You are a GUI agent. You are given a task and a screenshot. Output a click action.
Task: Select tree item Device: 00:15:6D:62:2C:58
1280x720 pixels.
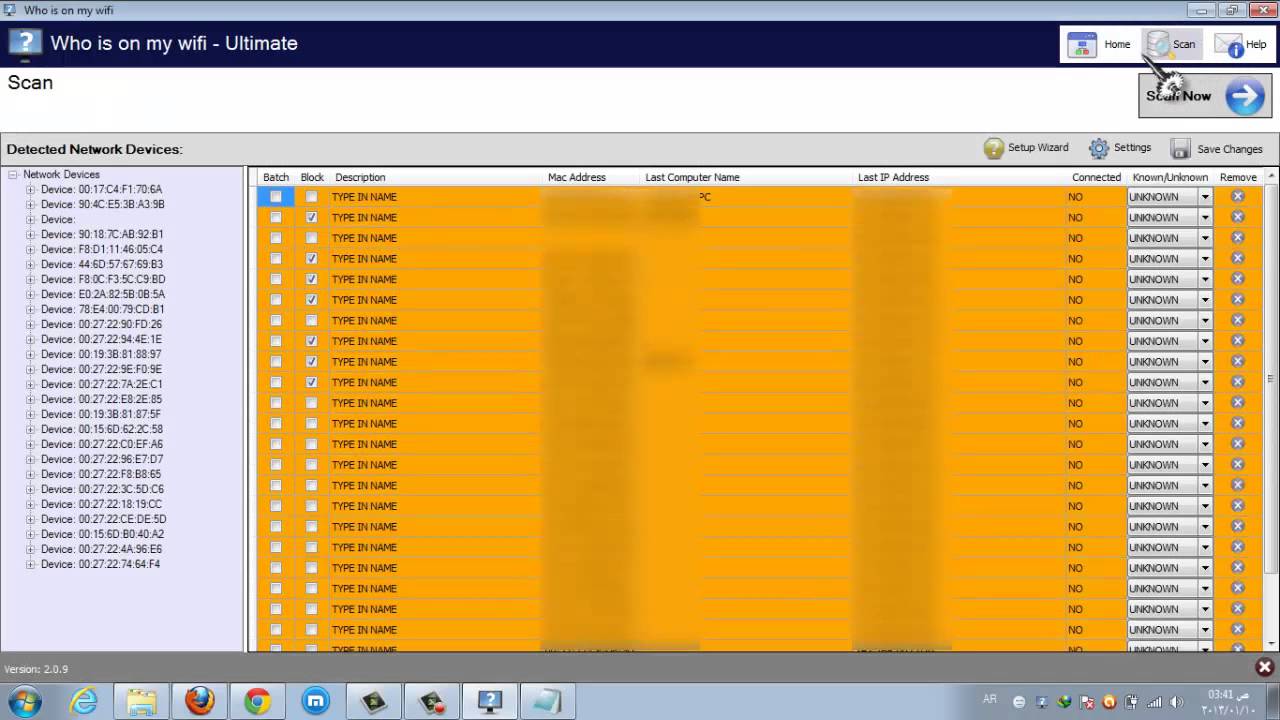(101, 429)
